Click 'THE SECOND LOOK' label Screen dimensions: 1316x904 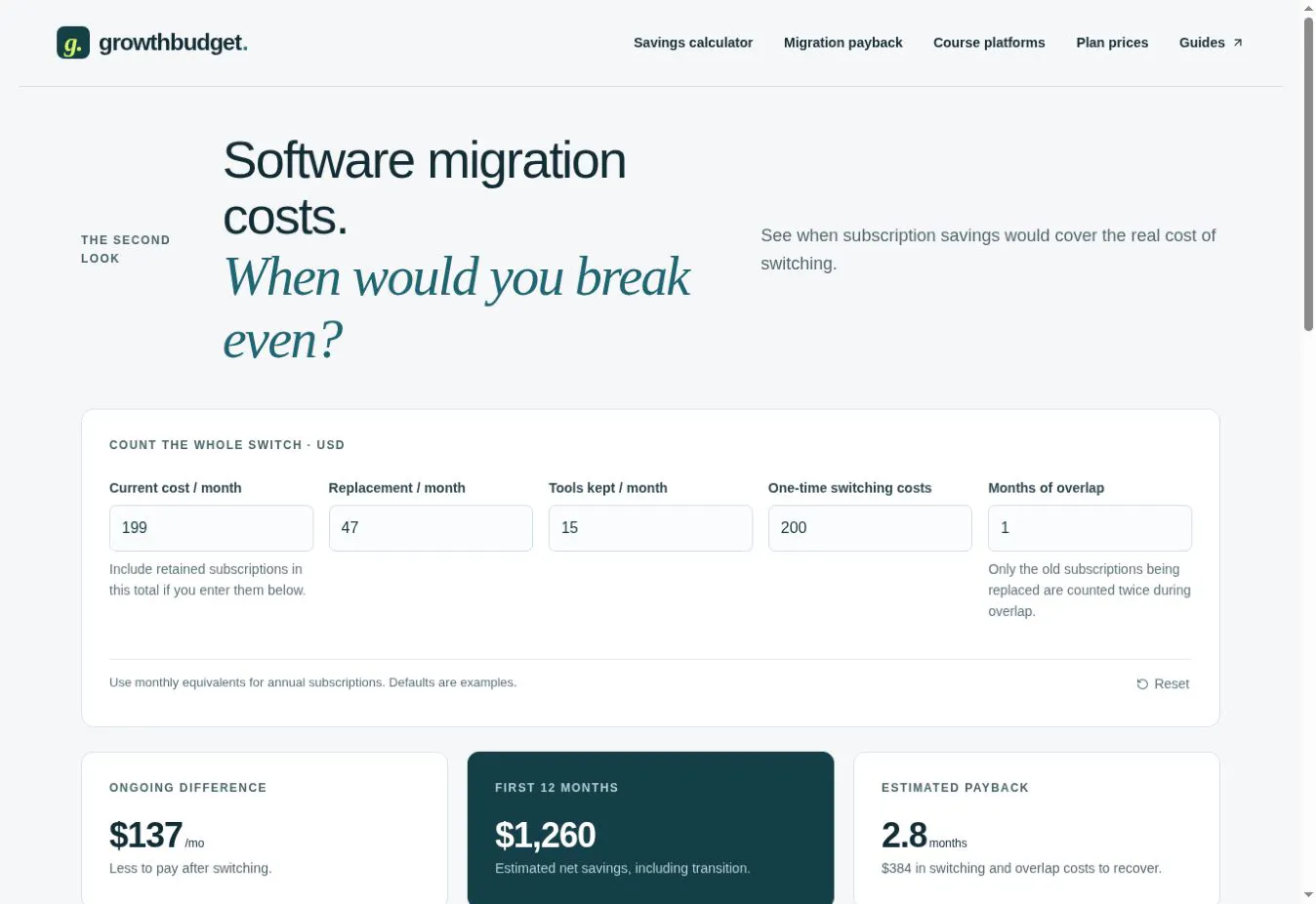pos(125,249)
